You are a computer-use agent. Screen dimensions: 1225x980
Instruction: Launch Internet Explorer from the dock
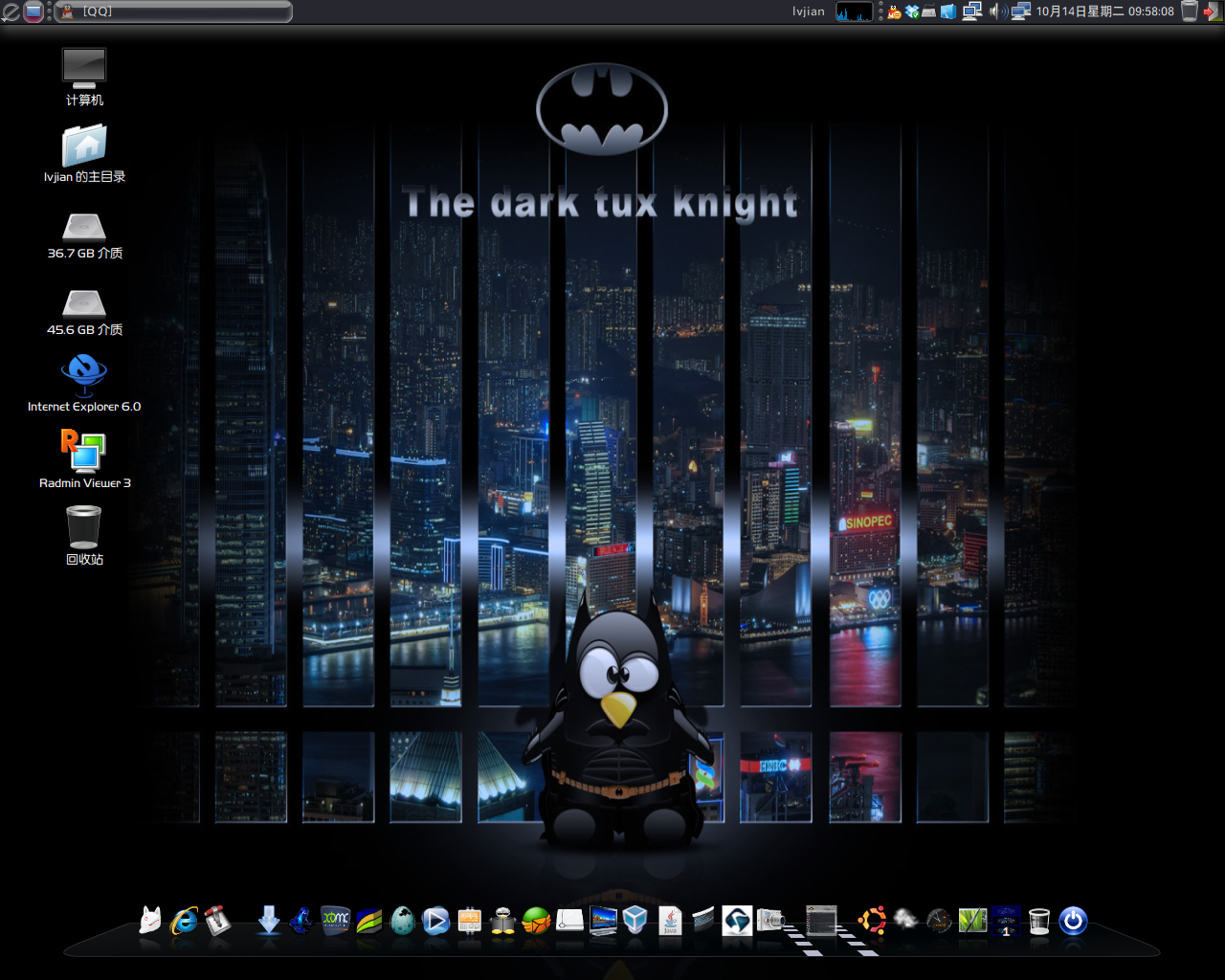tap(184, 921)
